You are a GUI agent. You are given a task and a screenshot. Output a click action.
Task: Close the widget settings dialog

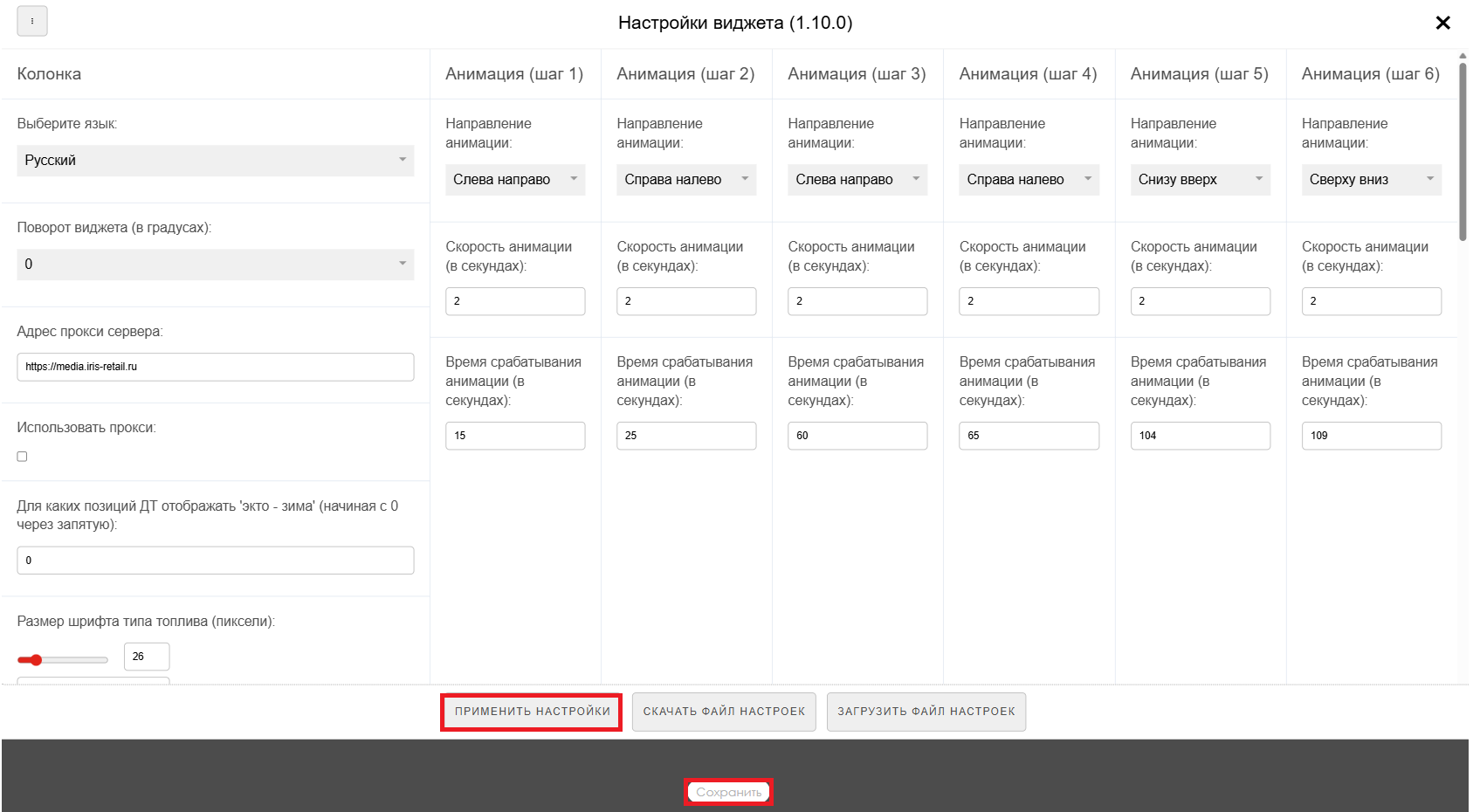[1442, 23]
